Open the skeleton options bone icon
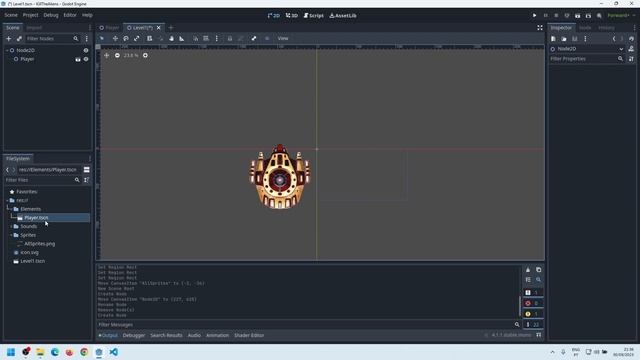 pos(254,38)
